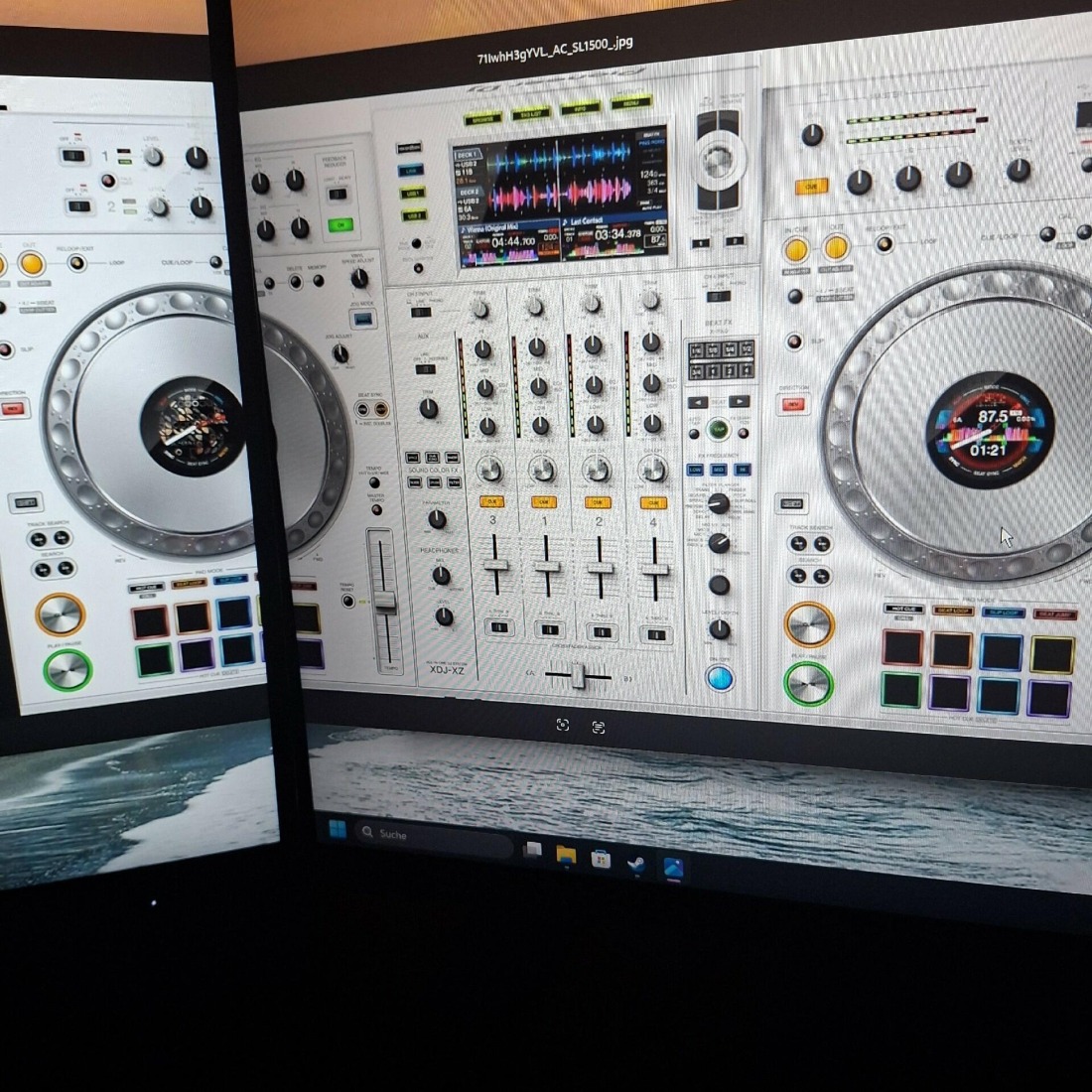The width and height of the screenshot is (1092, 1092).
Task: Click the orange CUE button above channel 3
Action: click(x=491, y=501)
